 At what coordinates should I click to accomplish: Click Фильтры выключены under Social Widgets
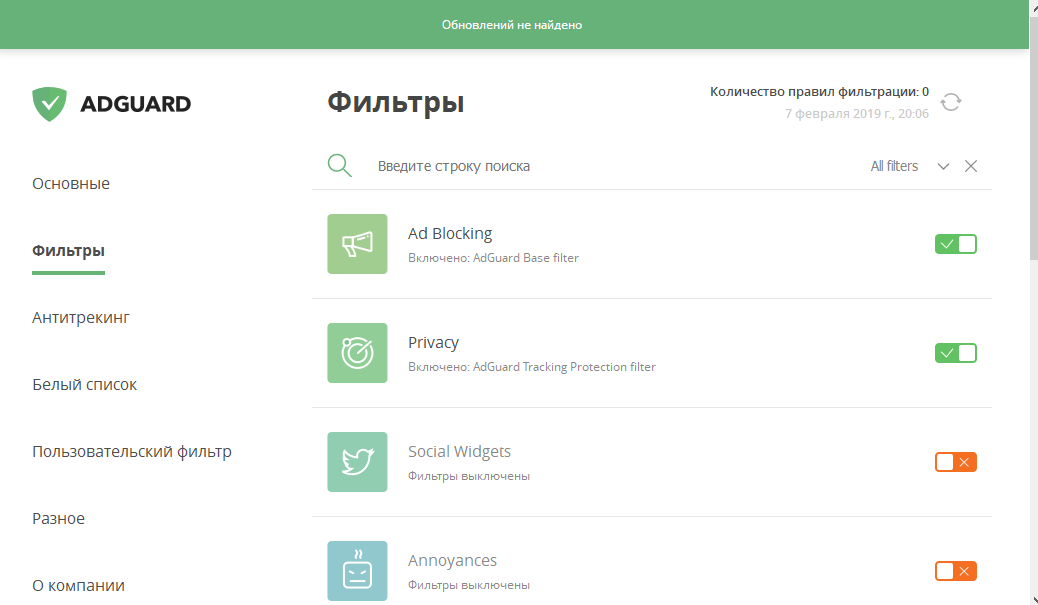click(x=469, y=476)
